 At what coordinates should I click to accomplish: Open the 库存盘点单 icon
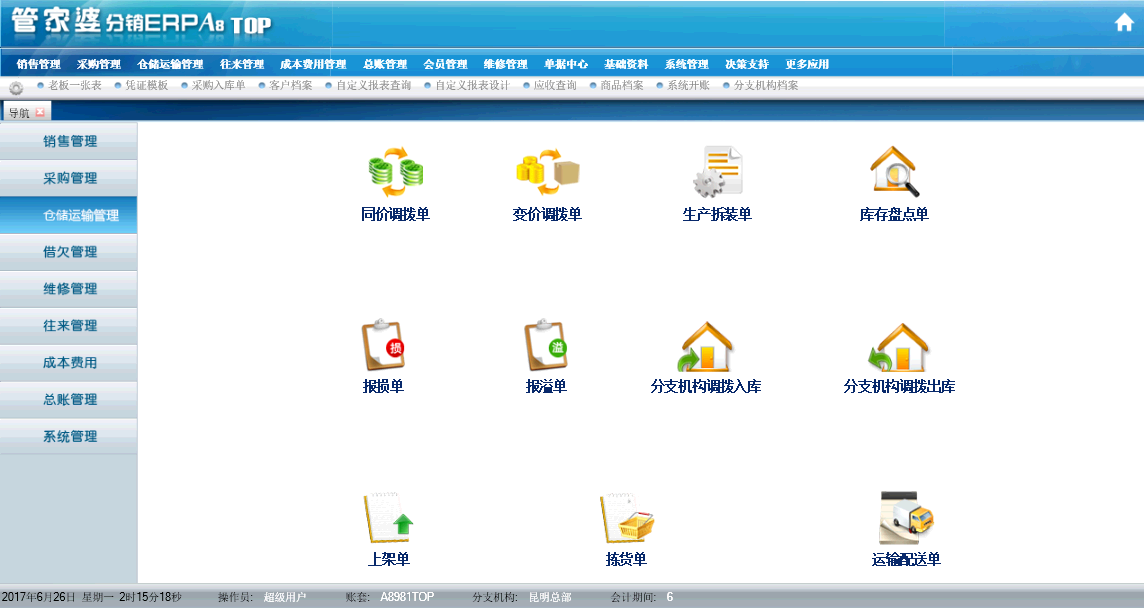pos(894,172)
